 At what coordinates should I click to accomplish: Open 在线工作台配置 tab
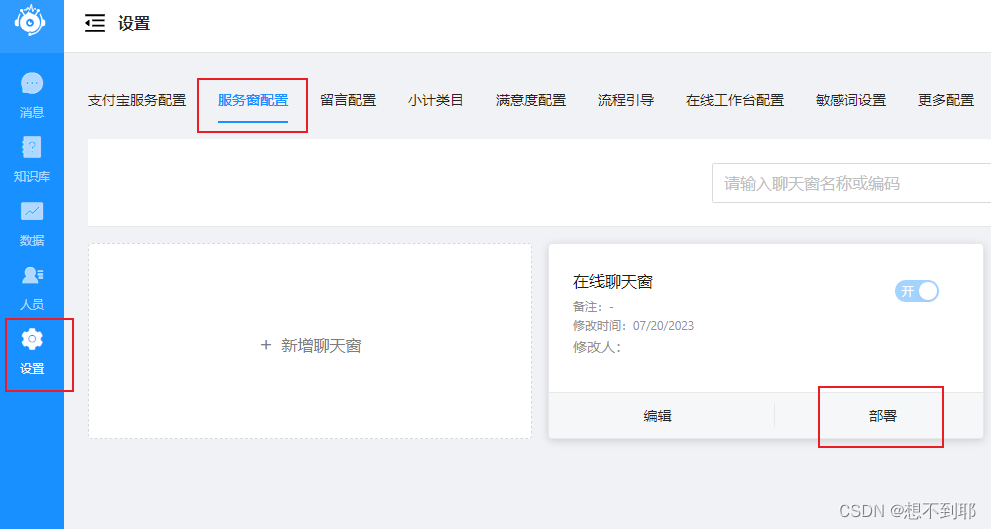pyautogui.click(x=735, y=100)
